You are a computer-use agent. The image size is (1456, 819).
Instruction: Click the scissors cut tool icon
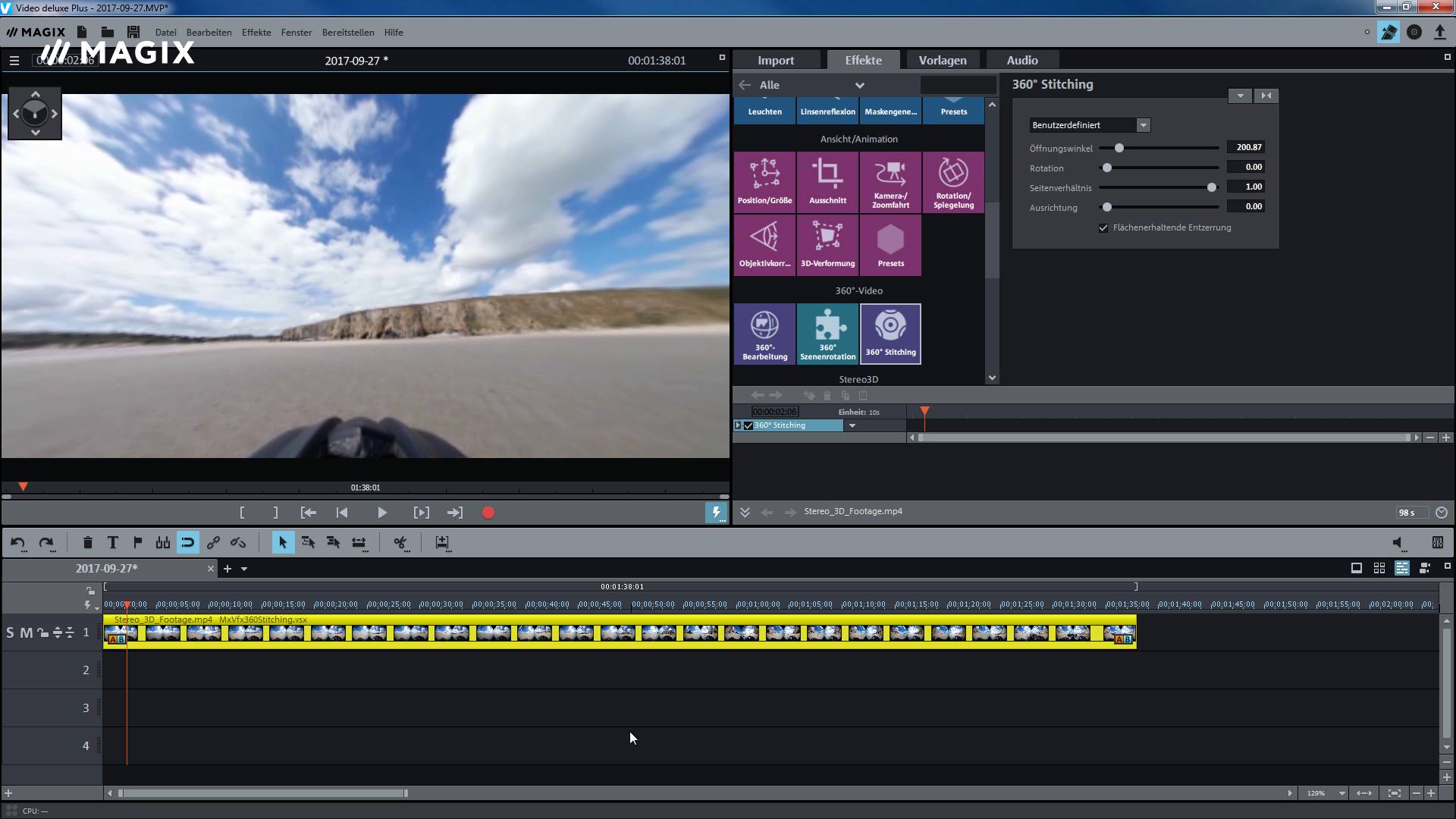click(400, 543)
